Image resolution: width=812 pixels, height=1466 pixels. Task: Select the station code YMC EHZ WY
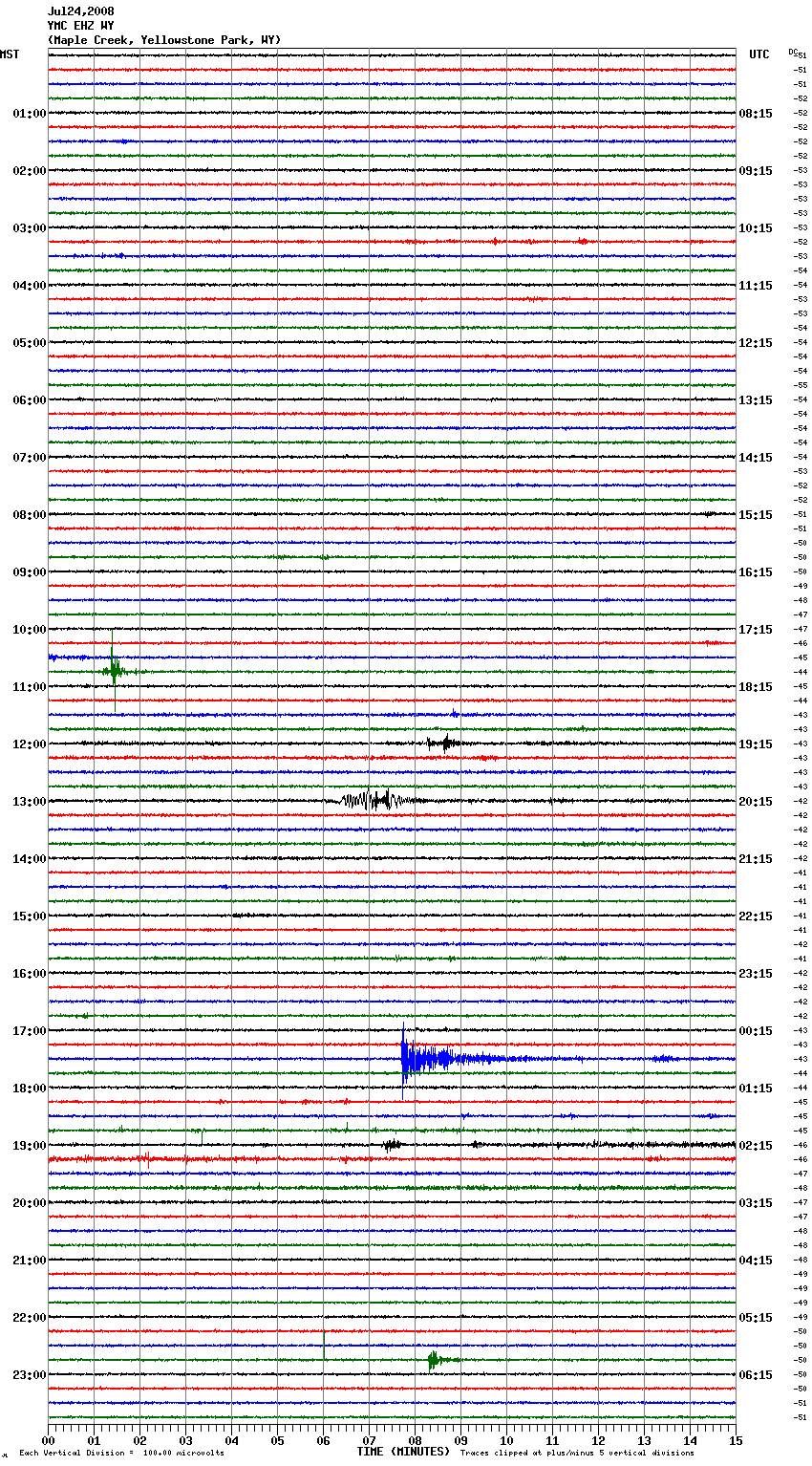(81, 26)
